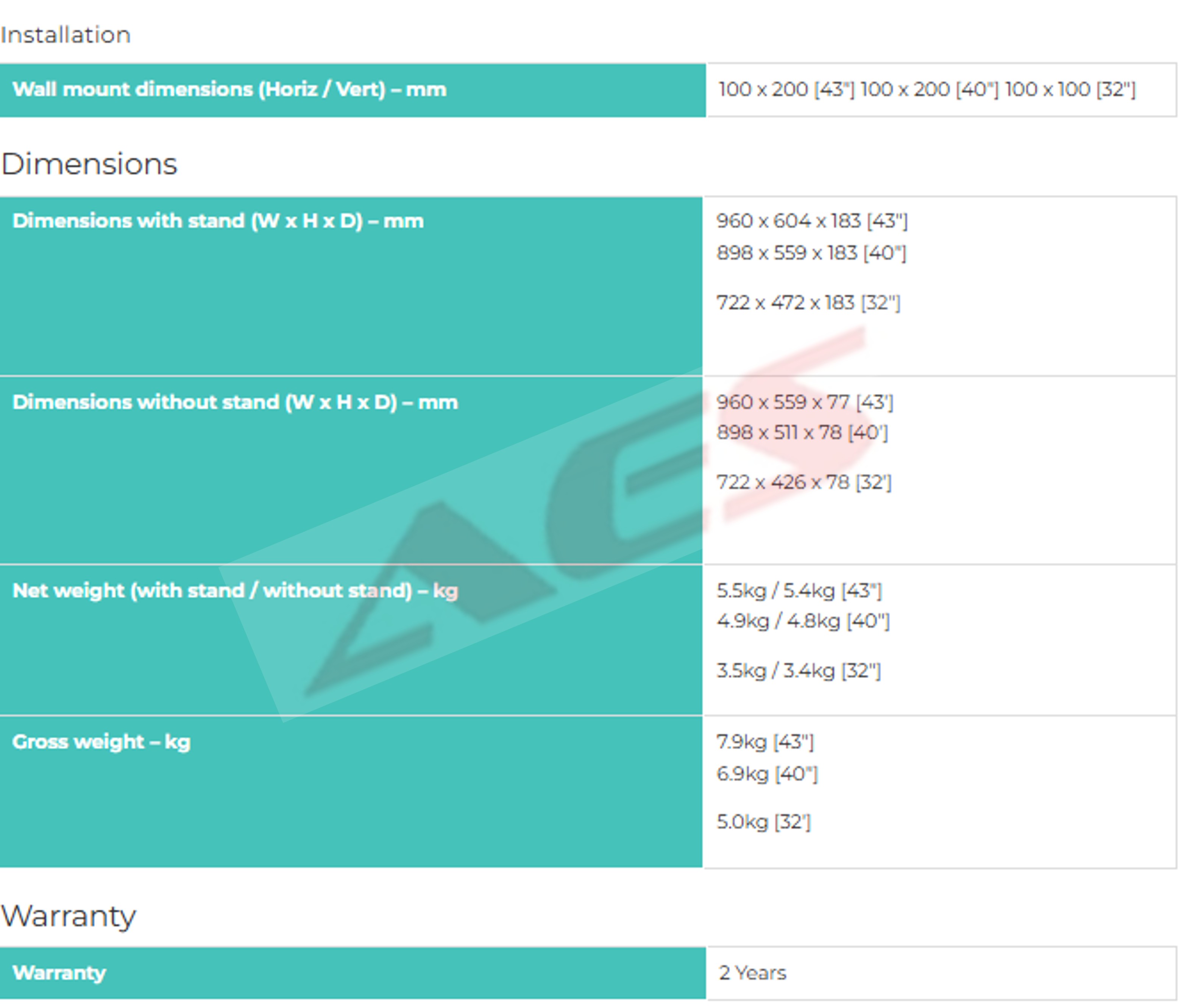Click 960 x 559 x 77 [43'] value
1181x1008 pixels.
click(x=804, y=402)
